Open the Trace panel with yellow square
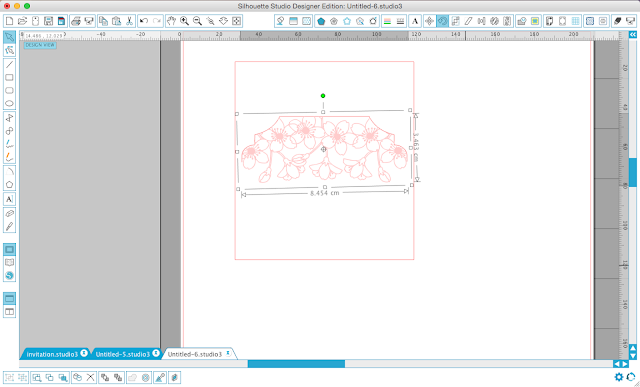Screen dimensions: 640x387 (x=535, y=21)
